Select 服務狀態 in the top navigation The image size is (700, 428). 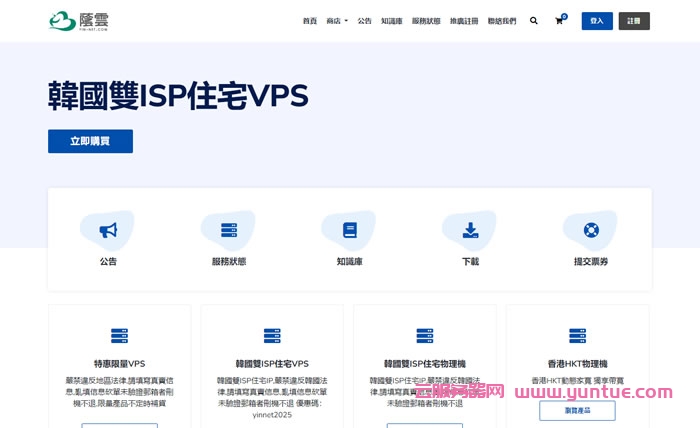click(426, 21)
